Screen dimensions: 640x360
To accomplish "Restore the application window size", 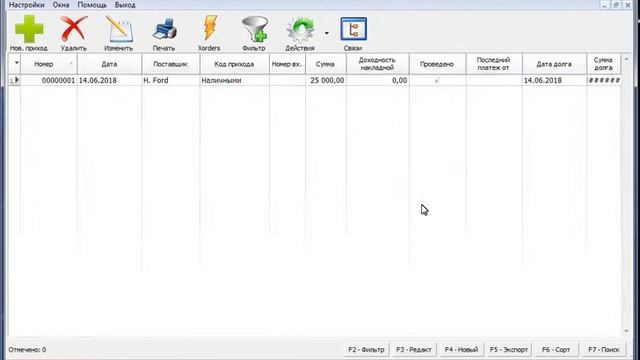I will [616, 5].
